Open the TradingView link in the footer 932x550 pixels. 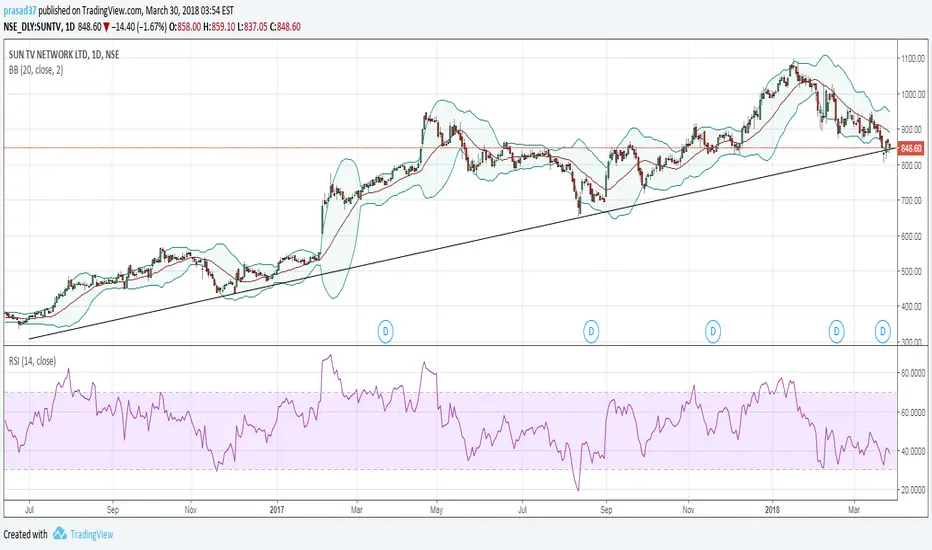(92, 534)
